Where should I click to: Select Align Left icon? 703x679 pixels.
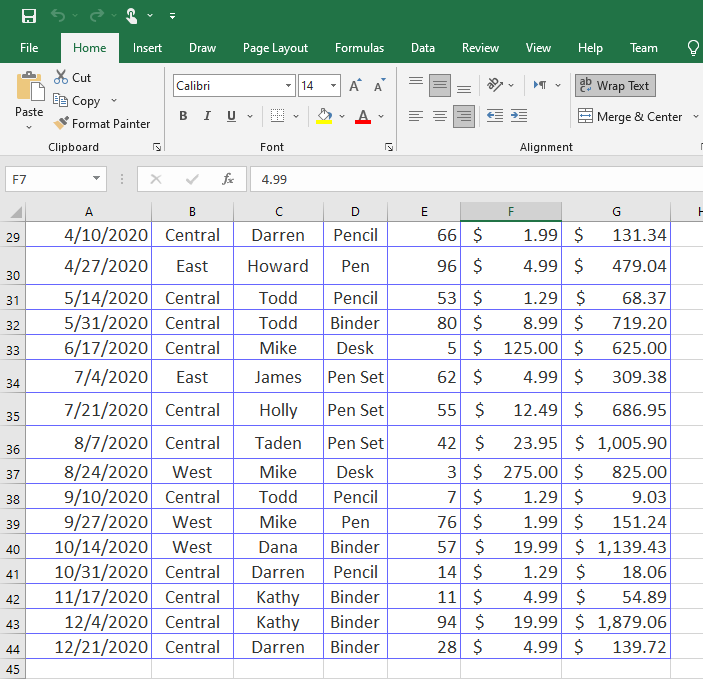coord(416,116)
